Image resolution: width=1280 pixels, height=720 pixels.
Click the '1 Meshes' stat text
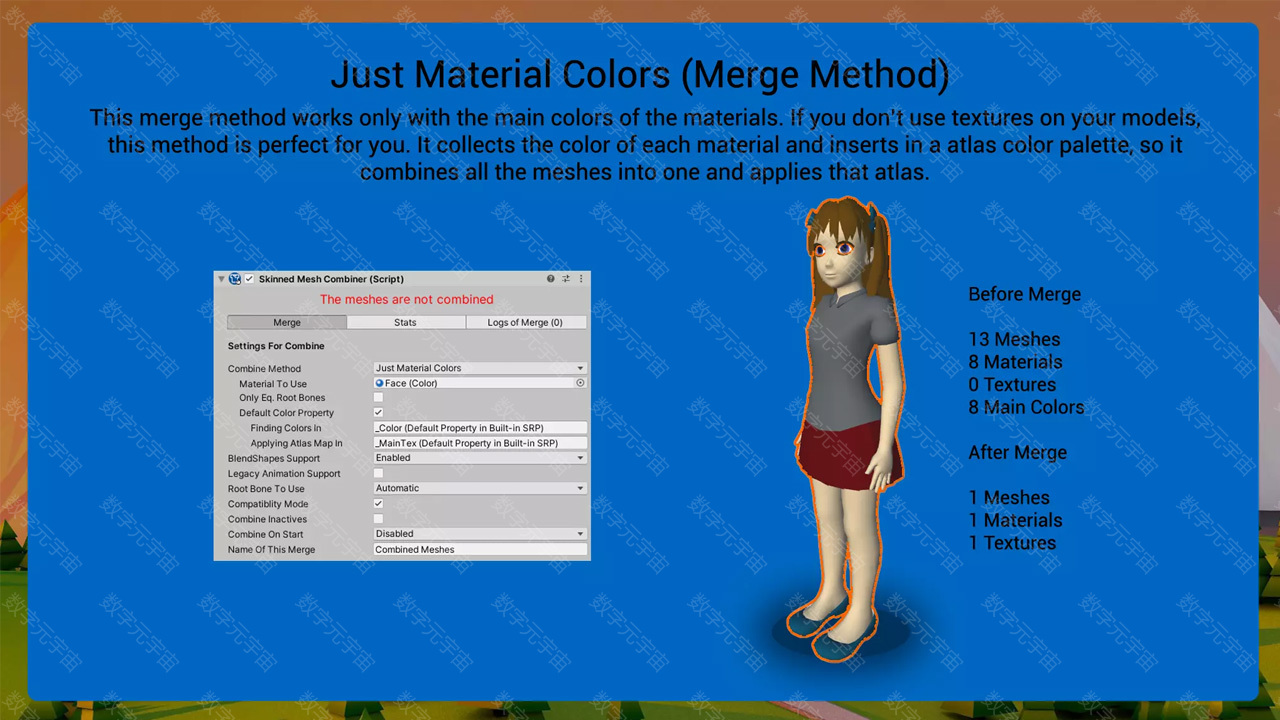coord(1009,497)
